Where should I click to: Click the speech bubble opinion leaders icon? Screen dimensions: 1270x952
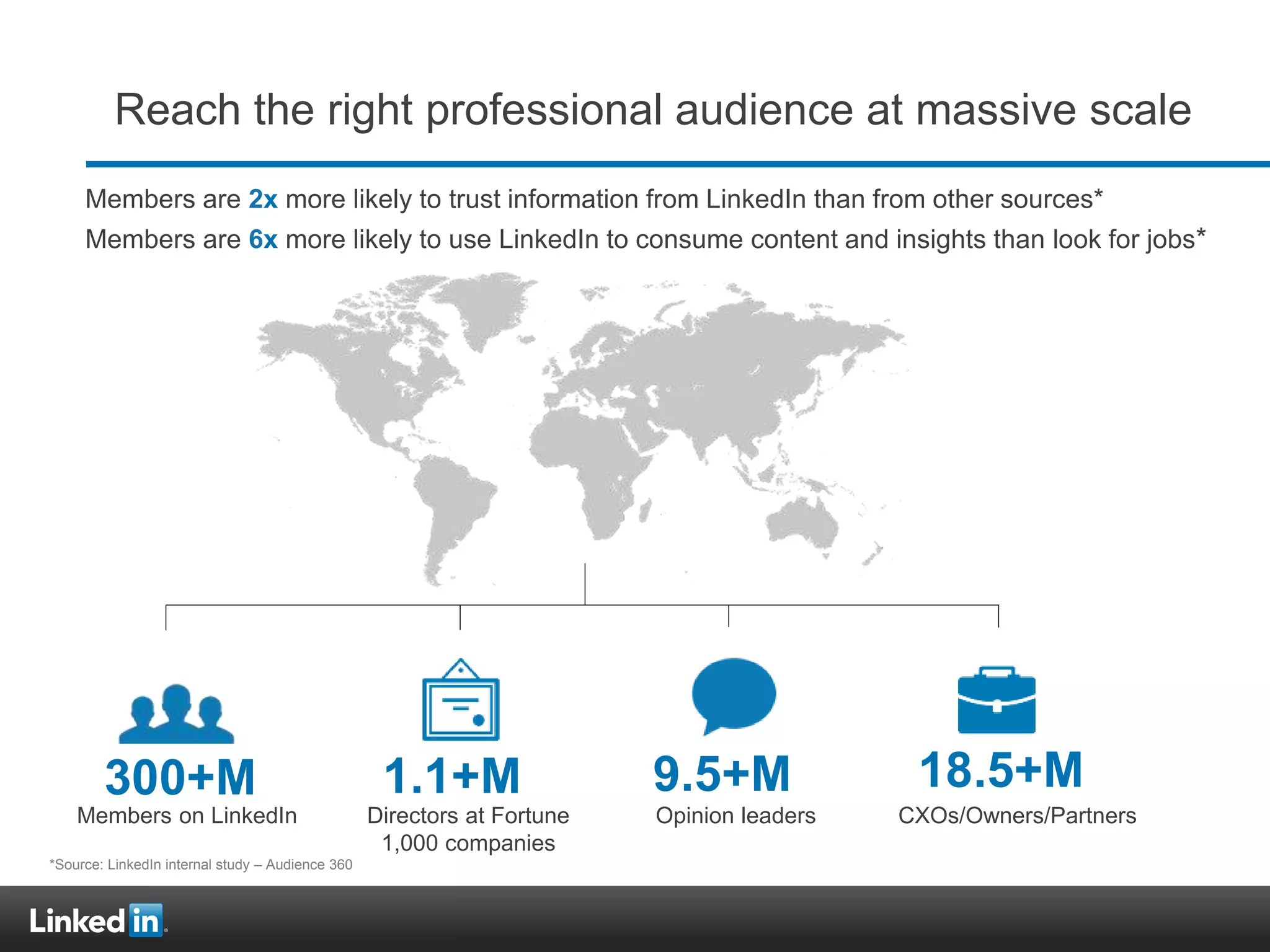[734, 694]
